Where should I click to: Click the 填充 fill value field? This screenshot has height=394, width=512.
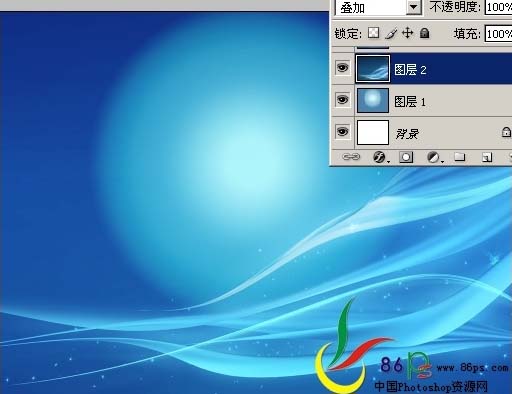[499, 33]
